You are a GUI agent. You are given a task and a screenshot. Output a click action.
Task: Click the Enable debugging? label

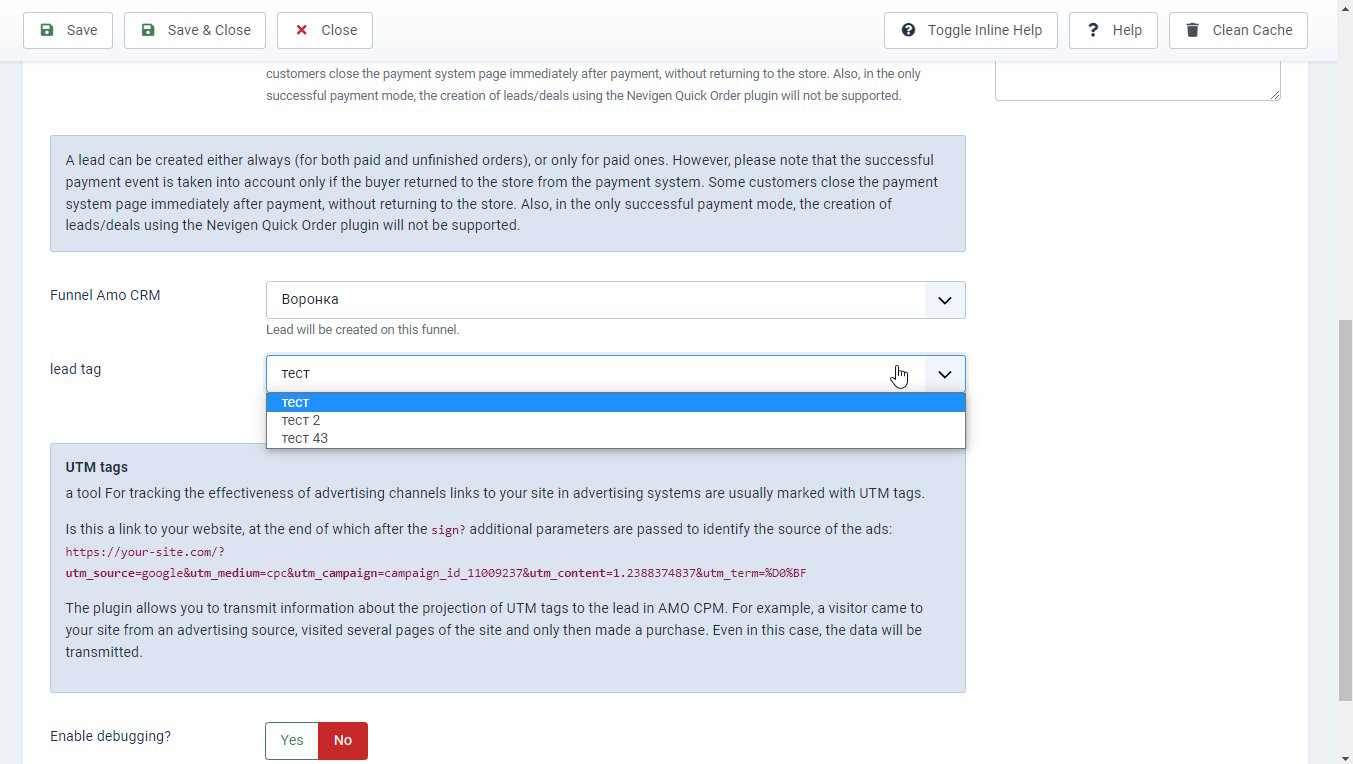pos(111,736)
